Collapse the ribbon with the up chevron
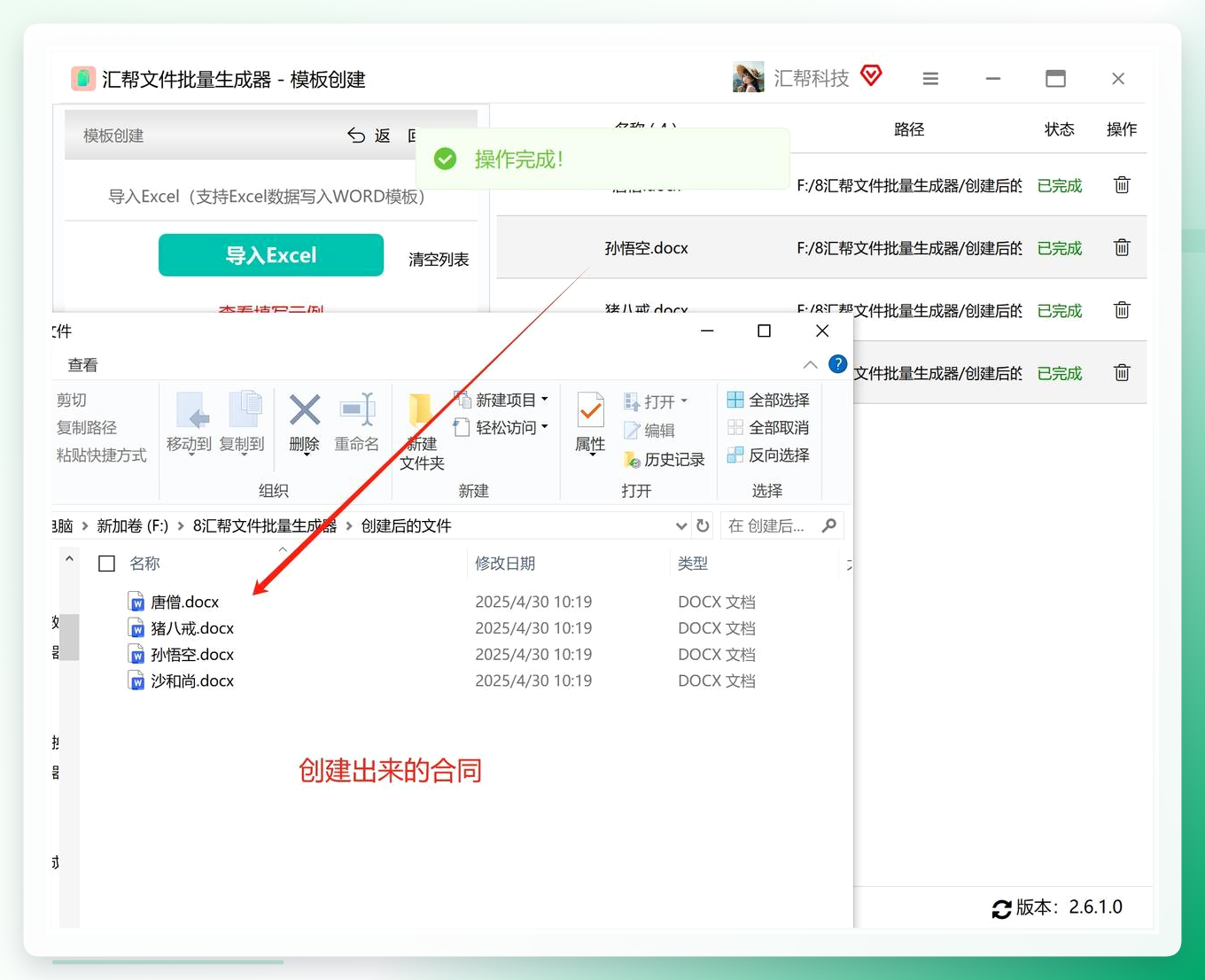Image resolution: width=1205 pixels, height=980 pixels. coord(810,364)
